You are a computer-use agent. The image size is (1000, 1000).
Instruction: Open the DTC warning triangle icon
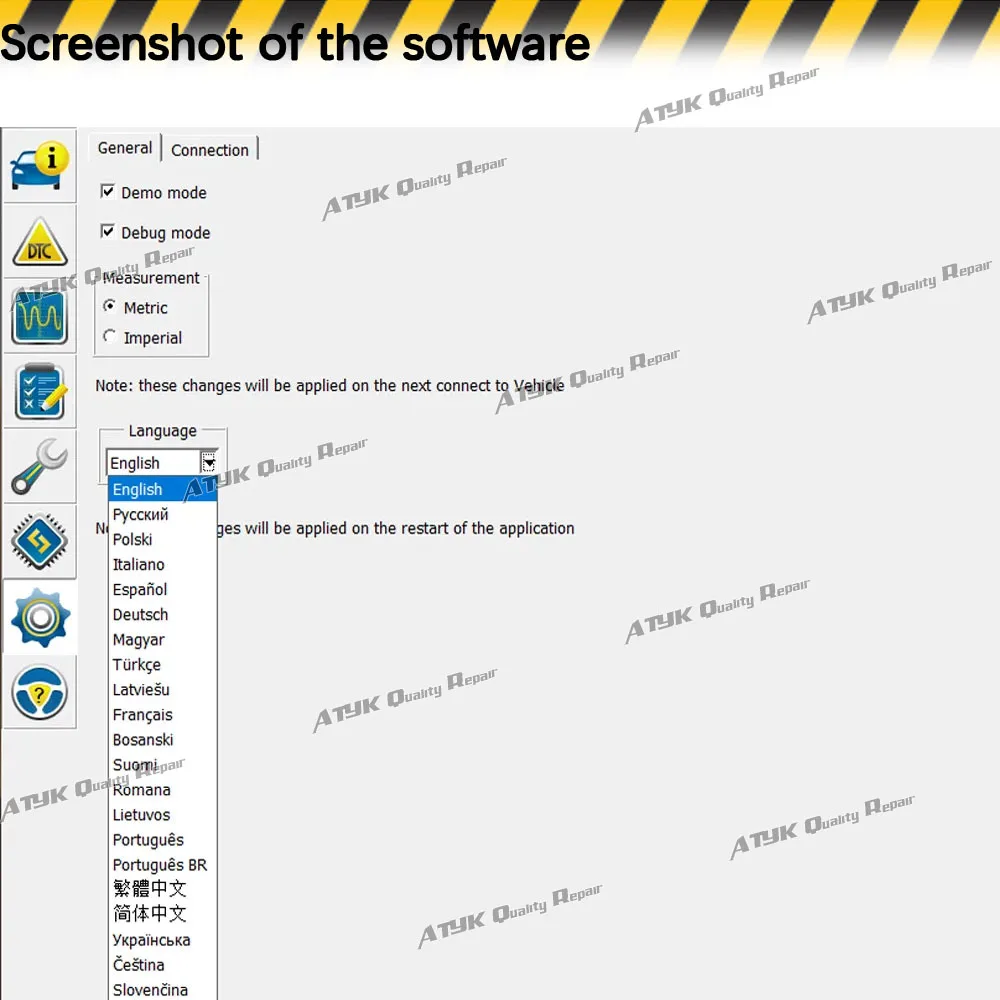click(40, 242)
